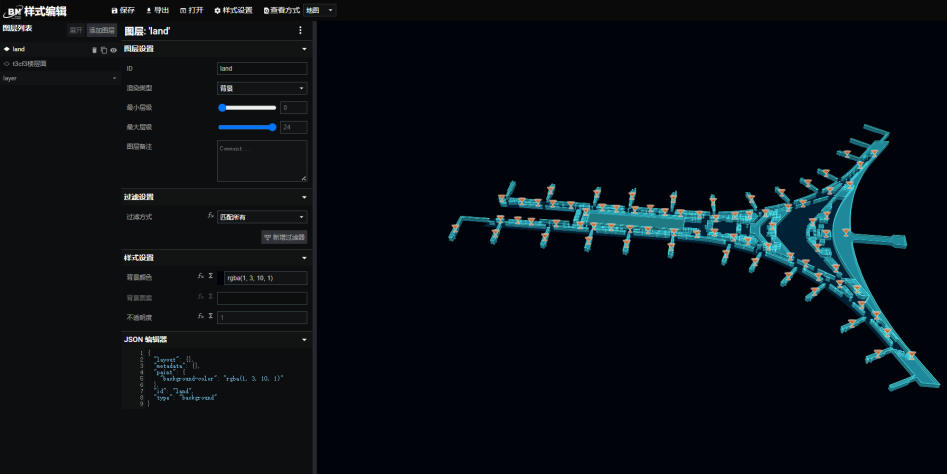
Task: Toggle visibility of the land layer
Action: 113,49
